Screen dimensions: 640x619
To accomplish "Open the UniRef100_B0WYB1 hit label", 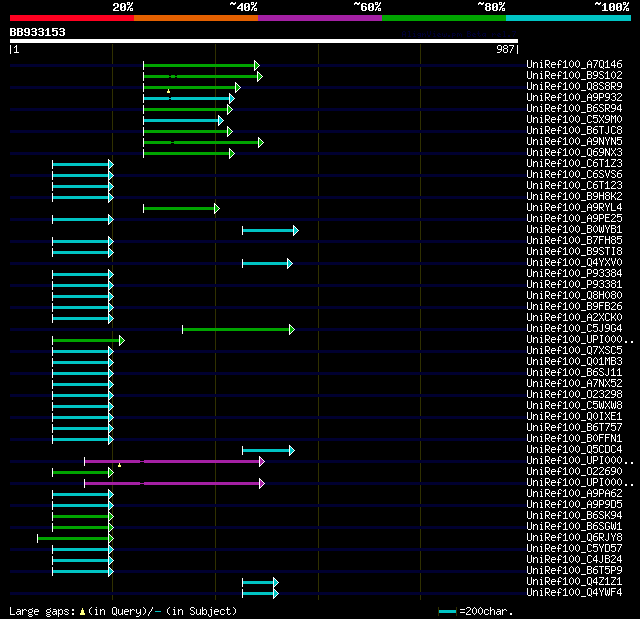I will pos(574,230).
